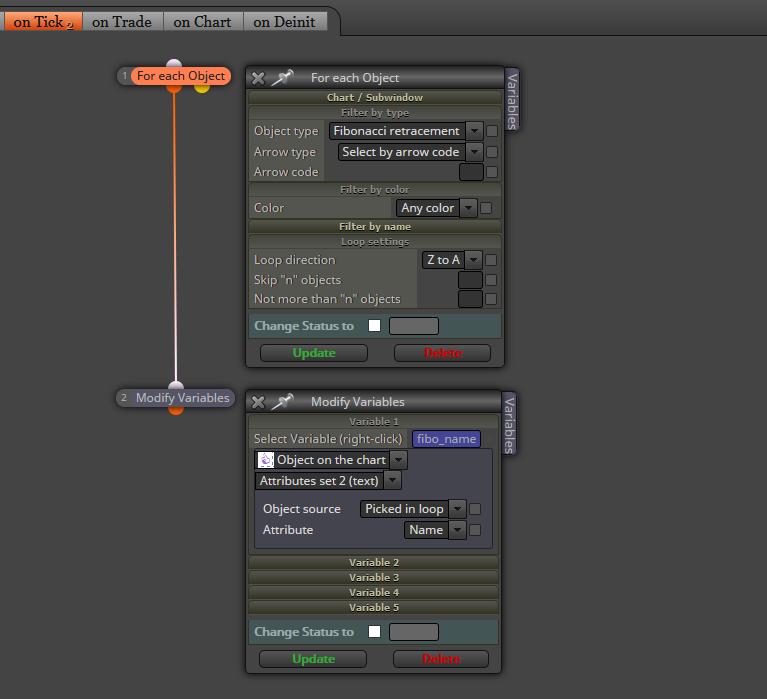
Task: Expand the Variable 3 section
Action: (x=374, y=578)
